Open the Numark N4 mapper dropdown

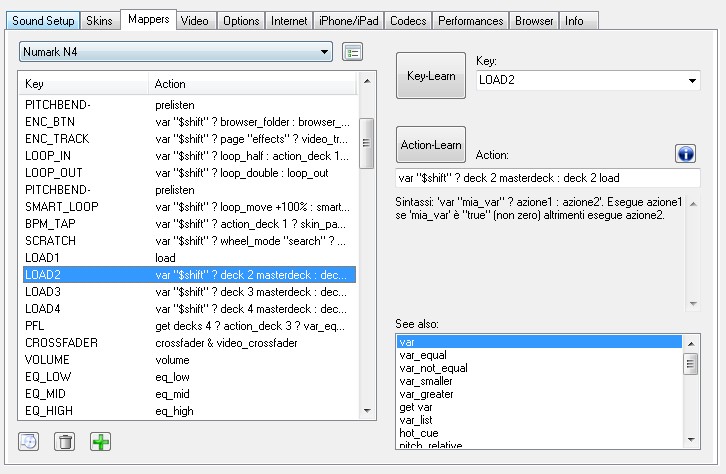click(177, 51)
